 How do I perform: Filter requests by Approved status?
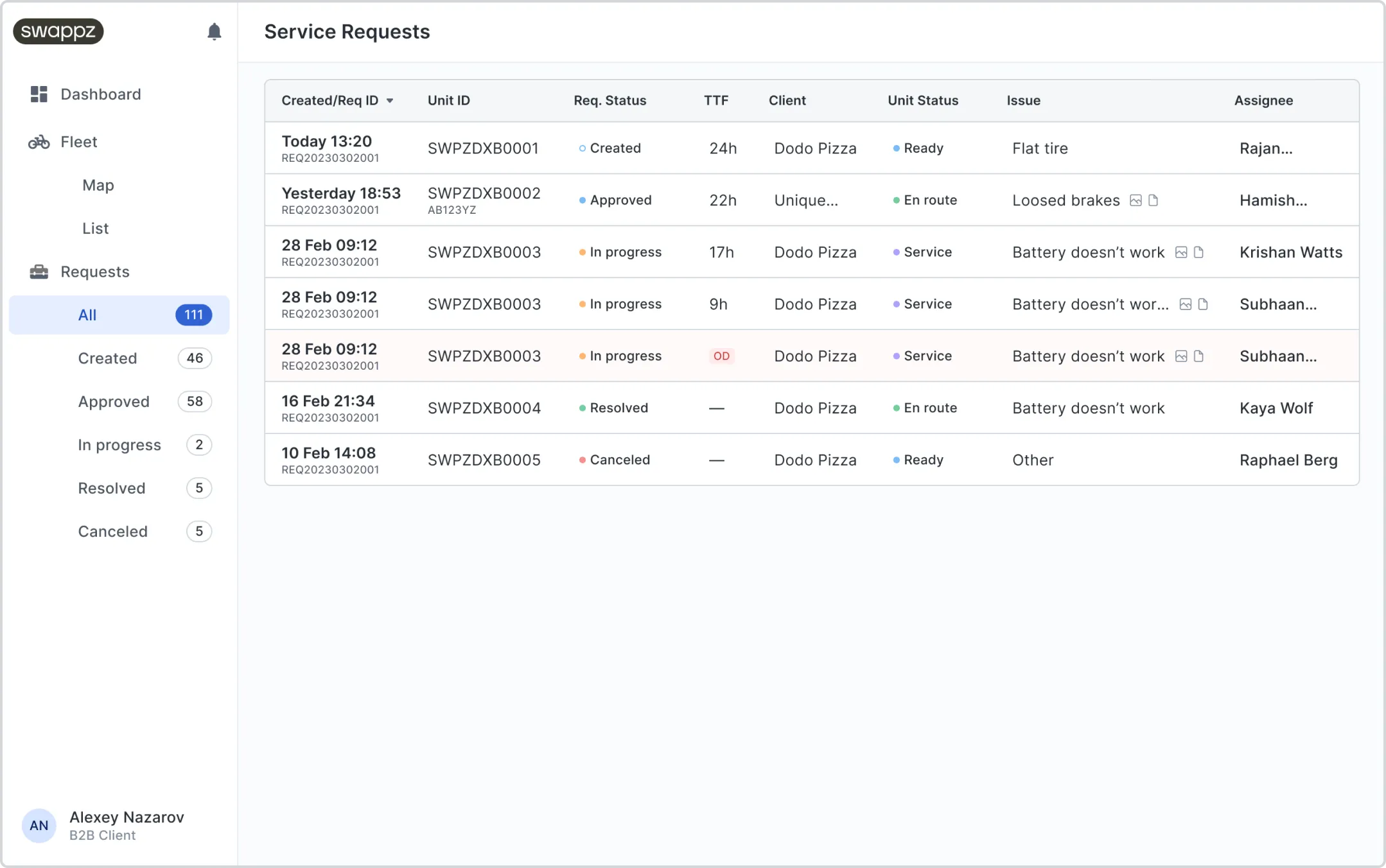[114, 402]
